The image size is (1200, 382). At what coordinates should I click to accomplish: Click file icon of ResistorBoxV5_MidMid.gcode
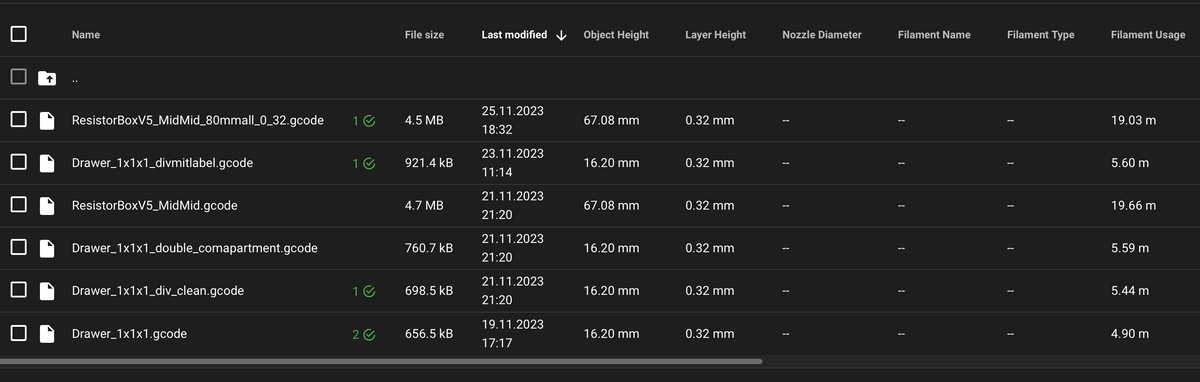point(46,205)
